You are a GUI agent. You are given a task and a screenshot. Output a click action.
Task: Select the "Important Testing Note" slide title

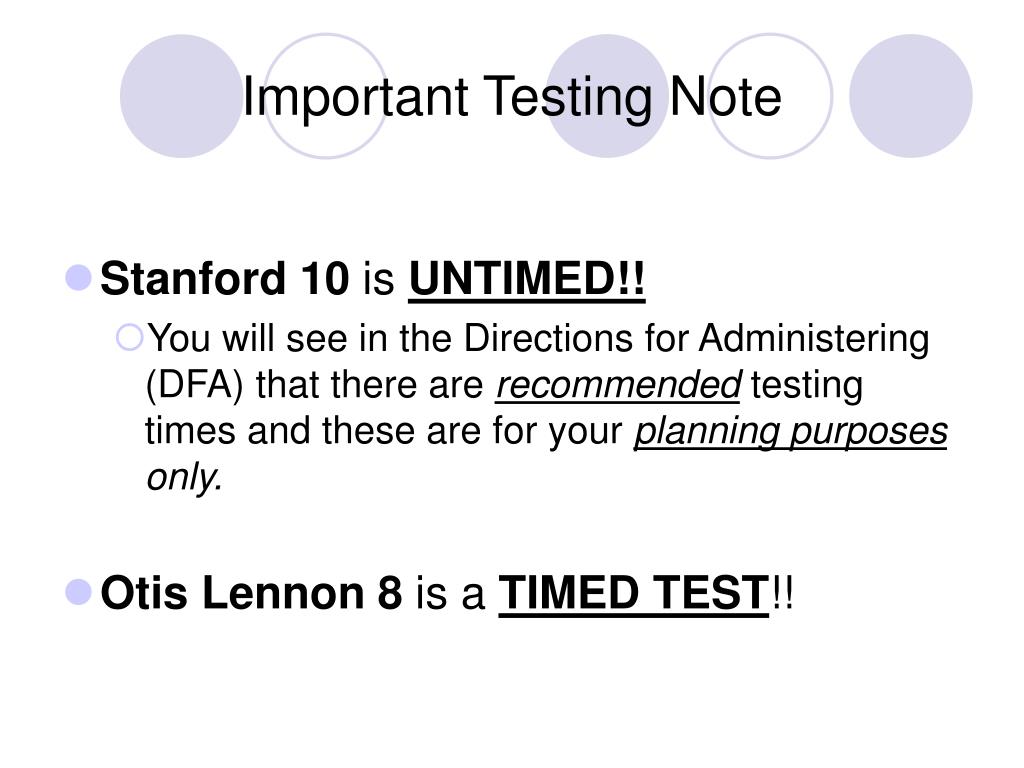coord(511,97)
